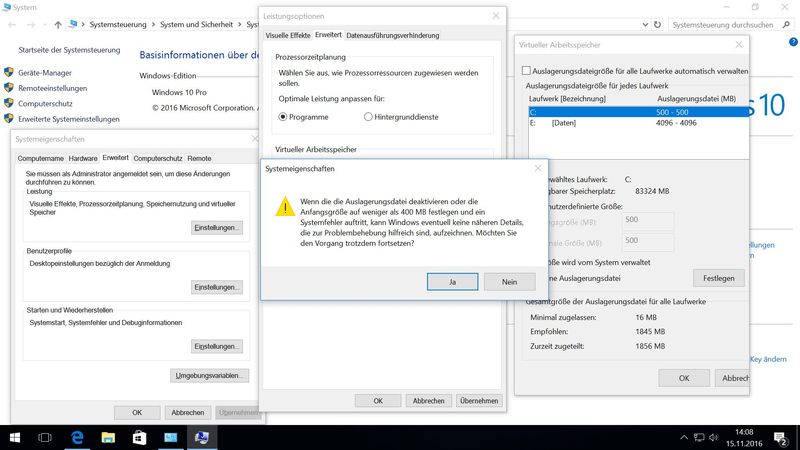Open volume tray icon
Image resolution: width=800 pixels, height=450 pixels.
point(714,438)
